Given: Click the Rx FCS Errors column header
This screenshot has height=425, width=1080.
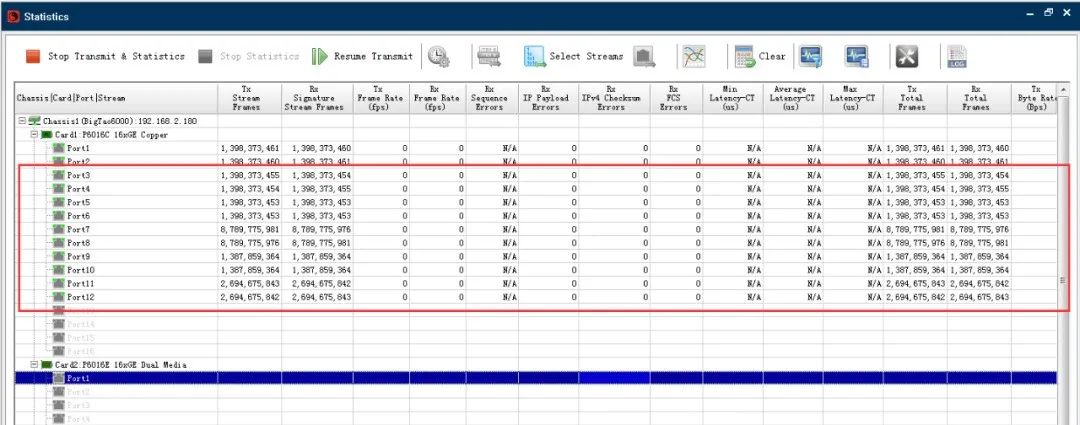Looking at the screenshot, I should click(x=672, y=98).
